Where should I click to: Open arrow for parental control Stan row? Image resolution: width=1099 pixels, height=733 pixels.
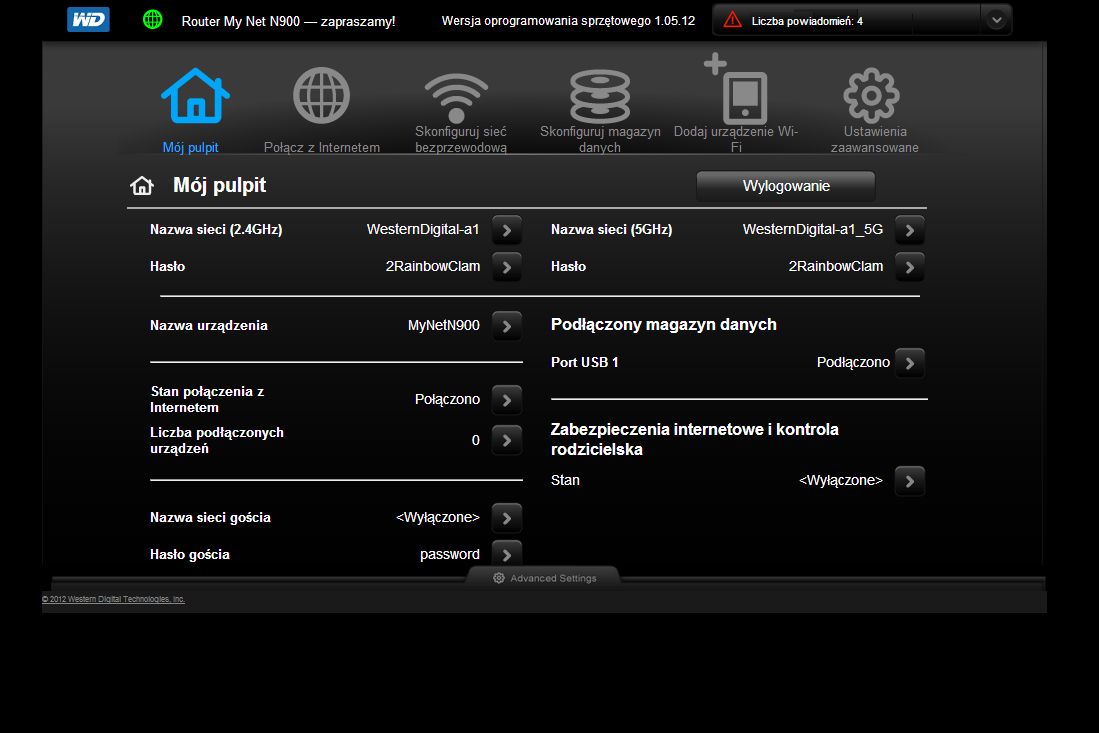pos(910,481)
